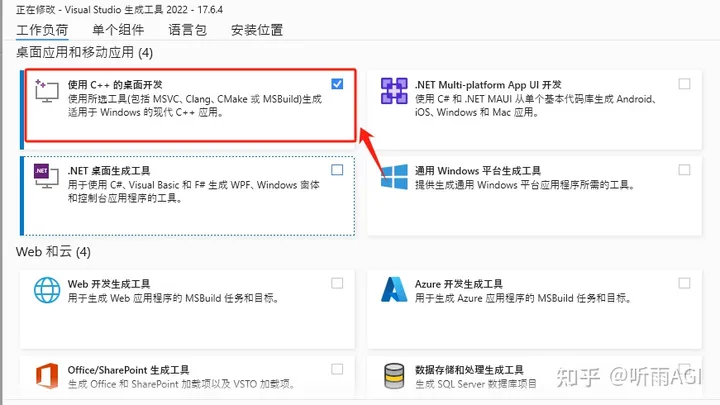Click the Web 和云 (4) section heading

[x=53, y=252]
